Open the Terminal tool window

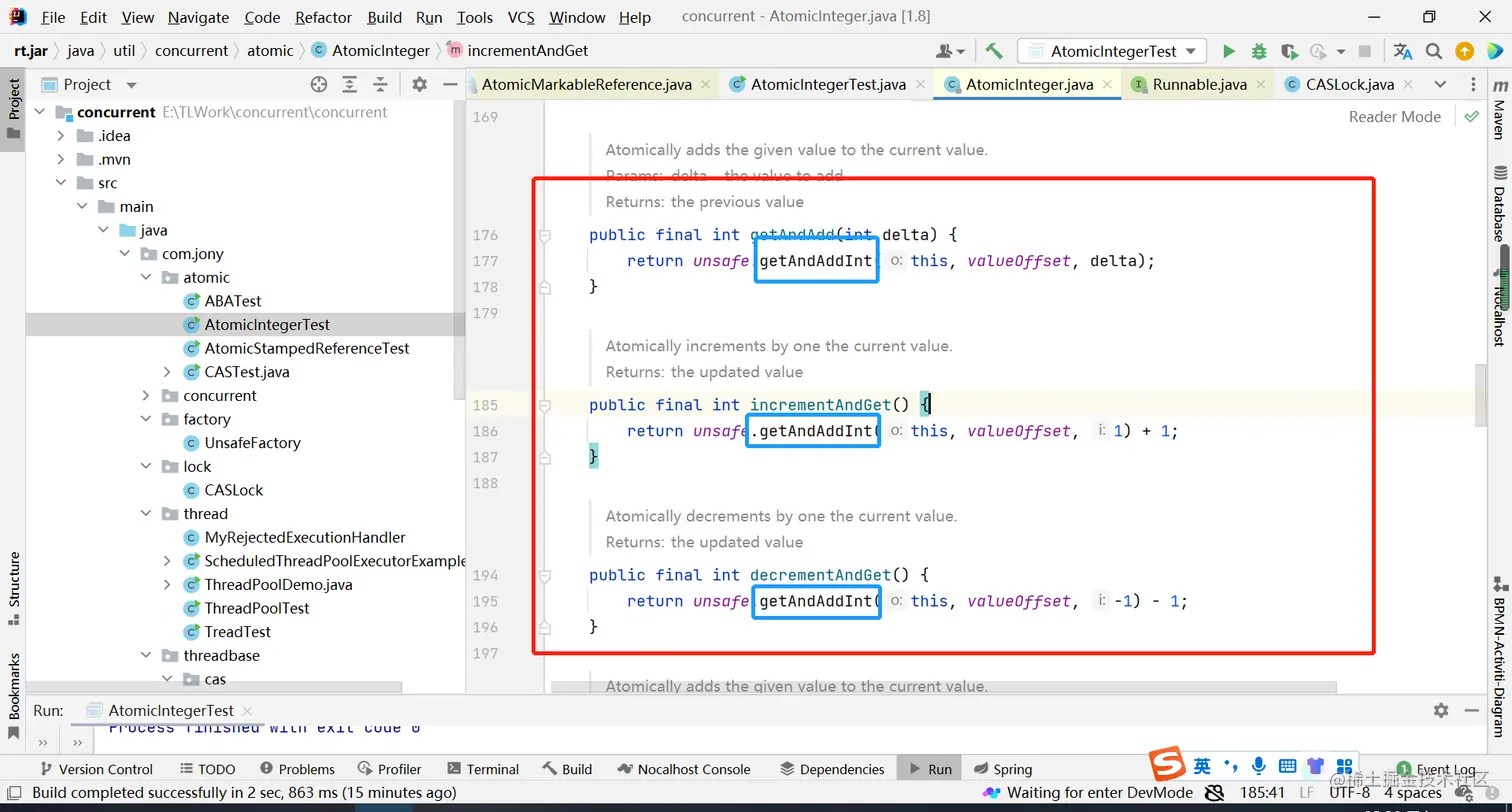click(x=483, y=769)
